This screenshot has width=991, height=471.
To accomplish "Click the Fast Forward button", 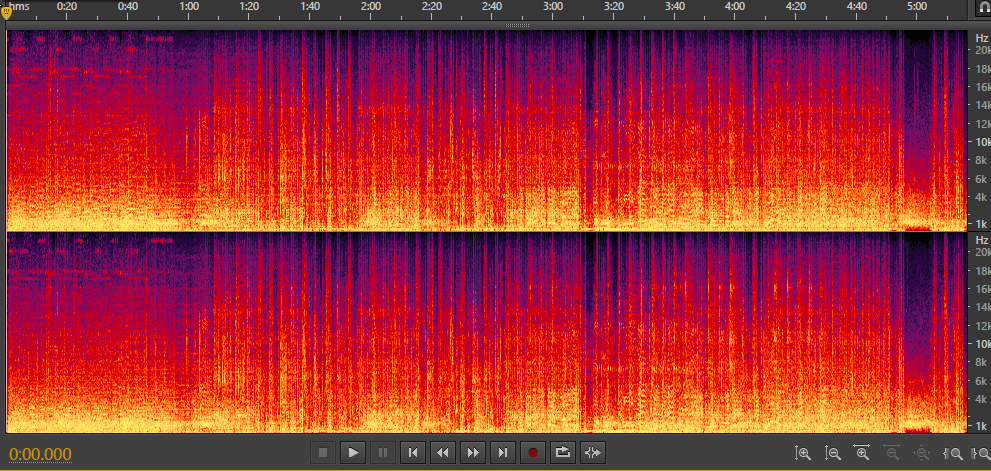I will (x=473, y=453).
